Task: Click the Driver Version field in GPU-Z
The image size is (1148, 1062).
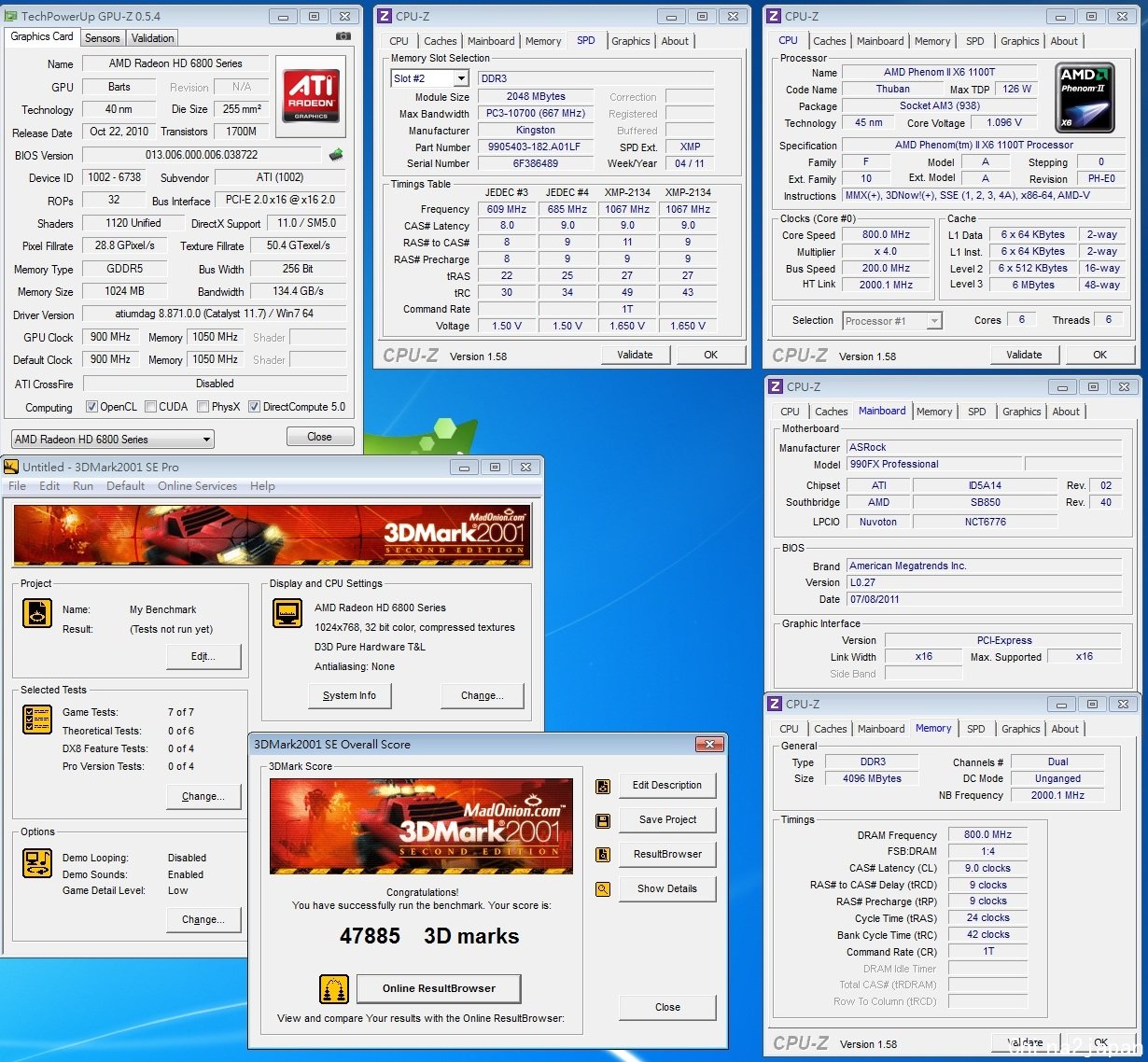Action: (215, 314)
